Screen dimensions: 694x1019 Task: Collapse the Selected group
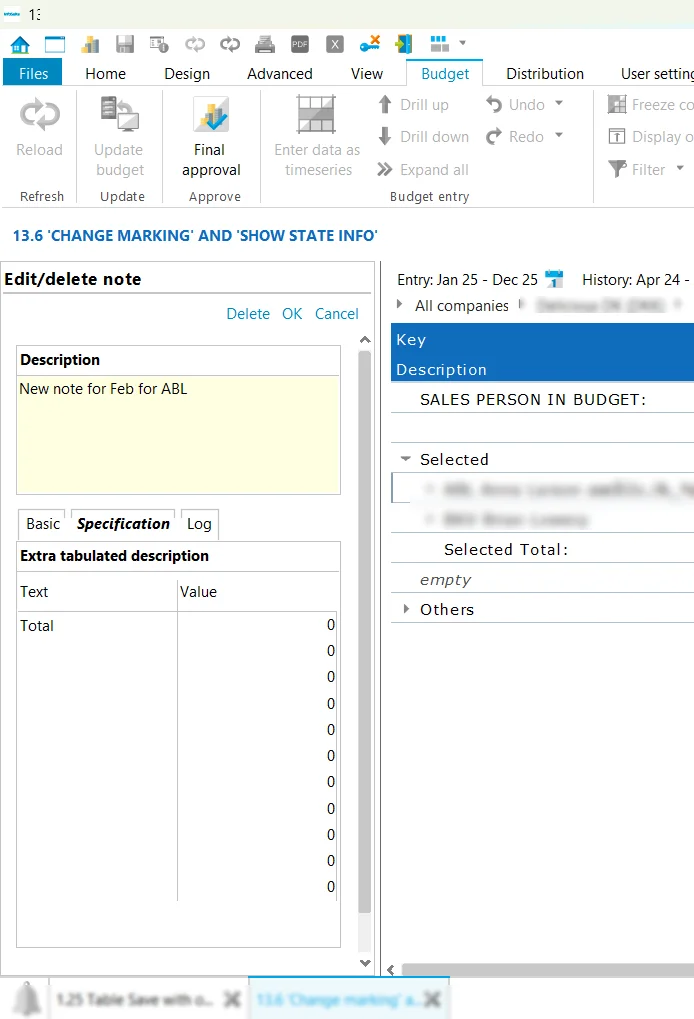[x=405, y=459]
